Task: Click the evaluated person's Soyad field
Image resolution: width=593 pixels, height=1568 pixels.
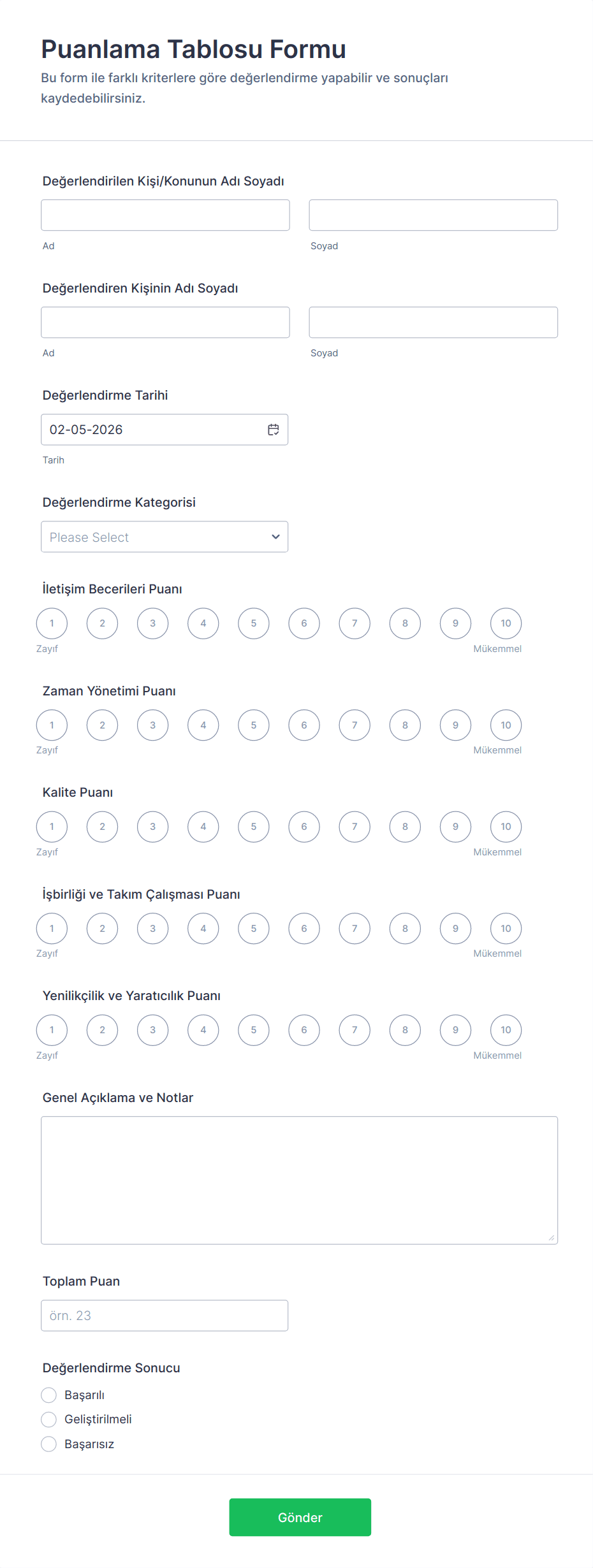Action: tap(433, 215)
